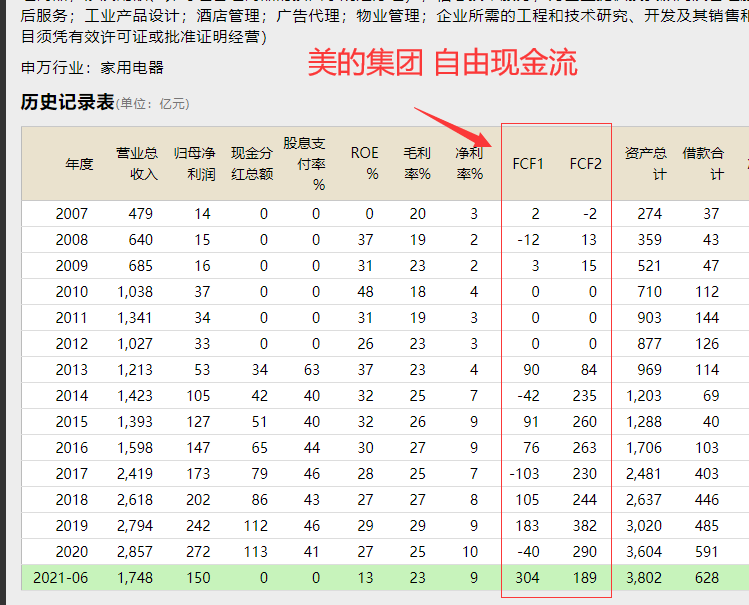Click net profit 105 in 2014 row
The width and height of the screenshot is (749, 605).
point(198,396)
